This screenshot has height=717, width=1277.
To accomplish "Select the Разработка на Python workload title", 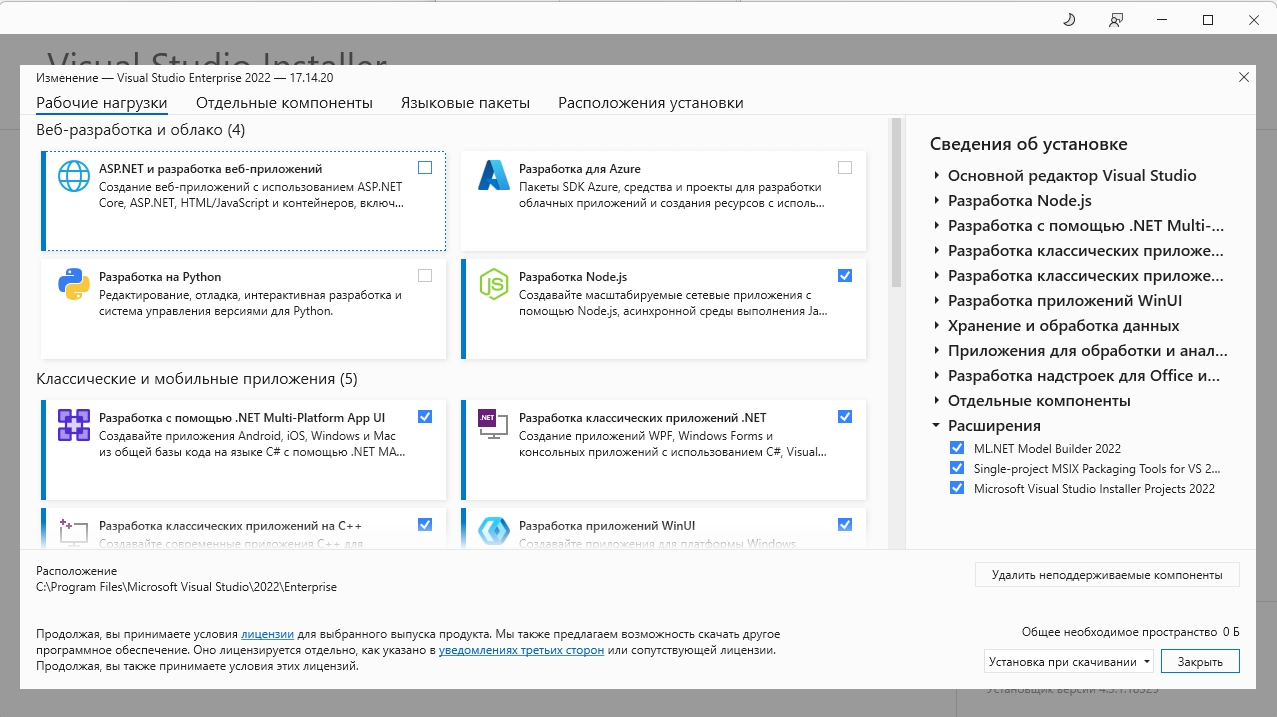I will (160, 277).
